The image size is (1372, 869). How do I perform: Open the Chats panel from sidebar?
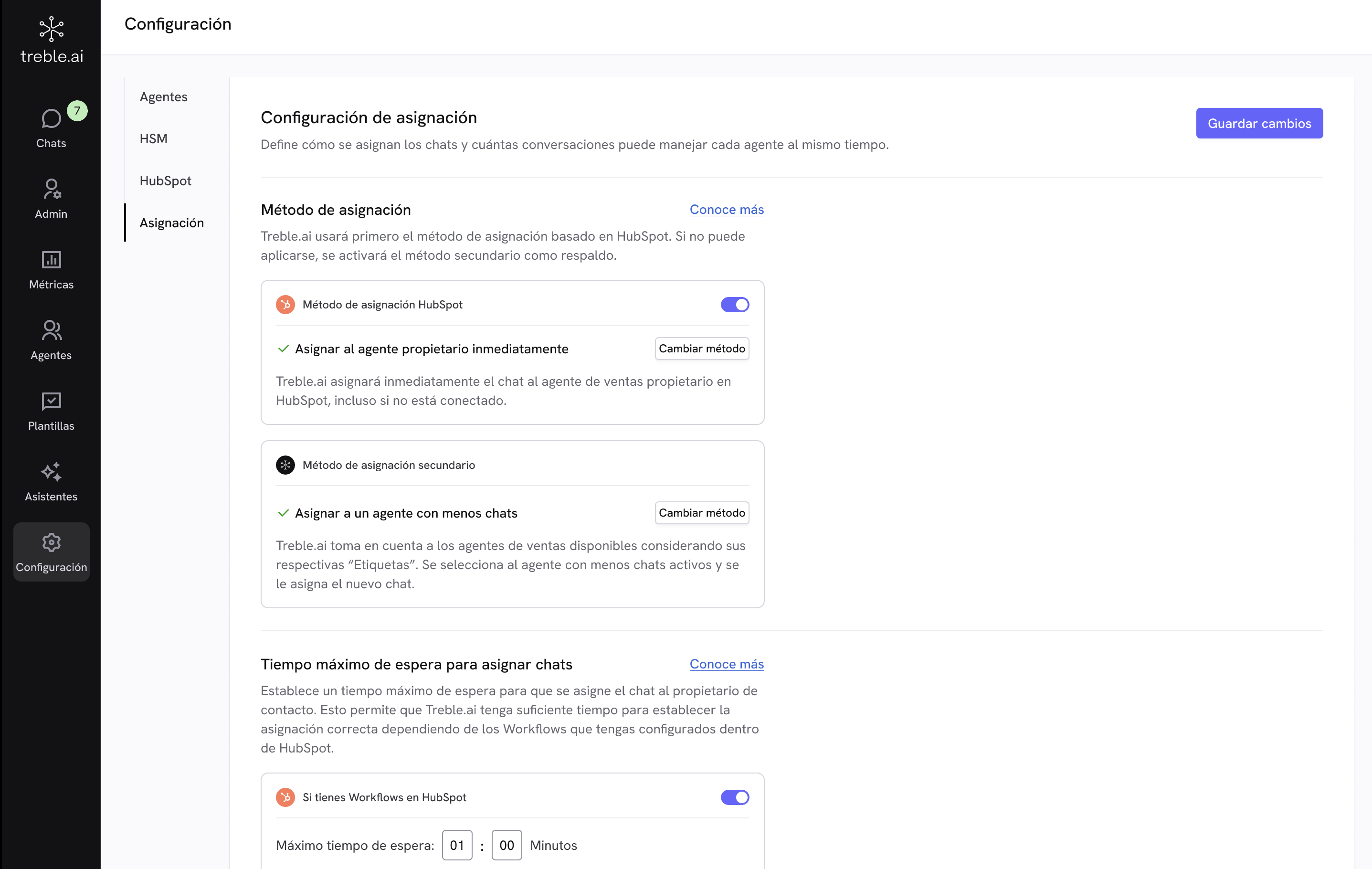click(x=51, y=127)
